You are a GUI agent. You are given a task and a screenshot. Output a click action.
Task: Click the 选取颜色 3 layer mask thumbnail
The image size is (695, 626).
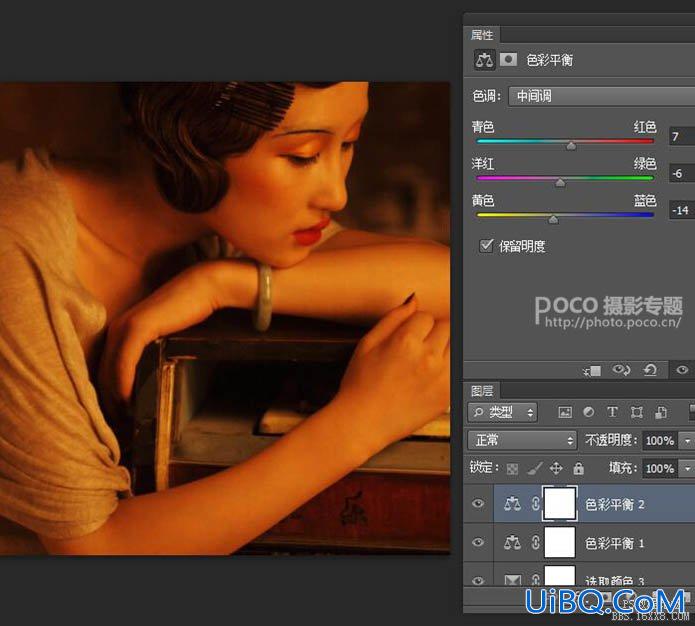point(560,575)
